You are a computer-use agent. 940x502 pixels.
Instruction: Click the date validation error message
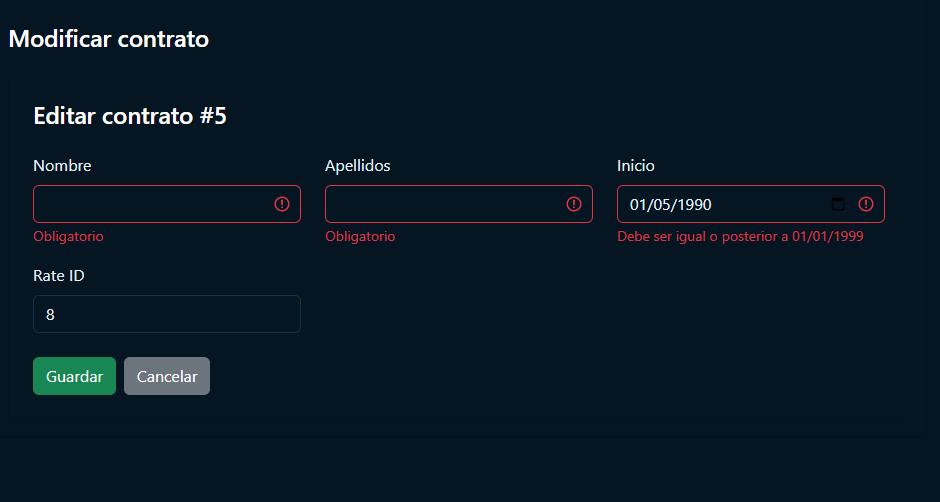pos(740,237)
